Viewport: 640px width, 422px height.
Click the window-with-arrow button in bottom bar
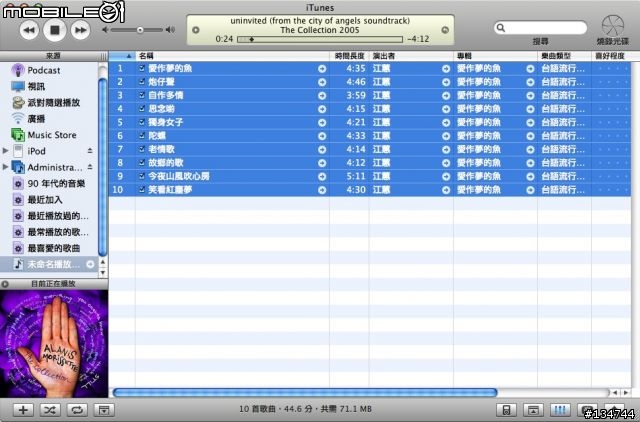click(533, 410)
